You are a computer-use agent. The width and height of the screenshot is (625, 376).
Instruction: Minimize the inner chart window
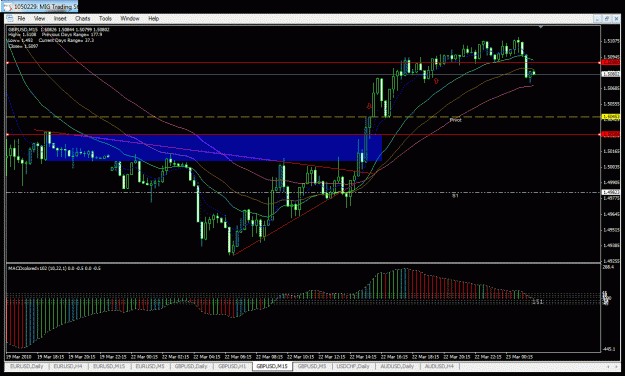coord(597,18)
